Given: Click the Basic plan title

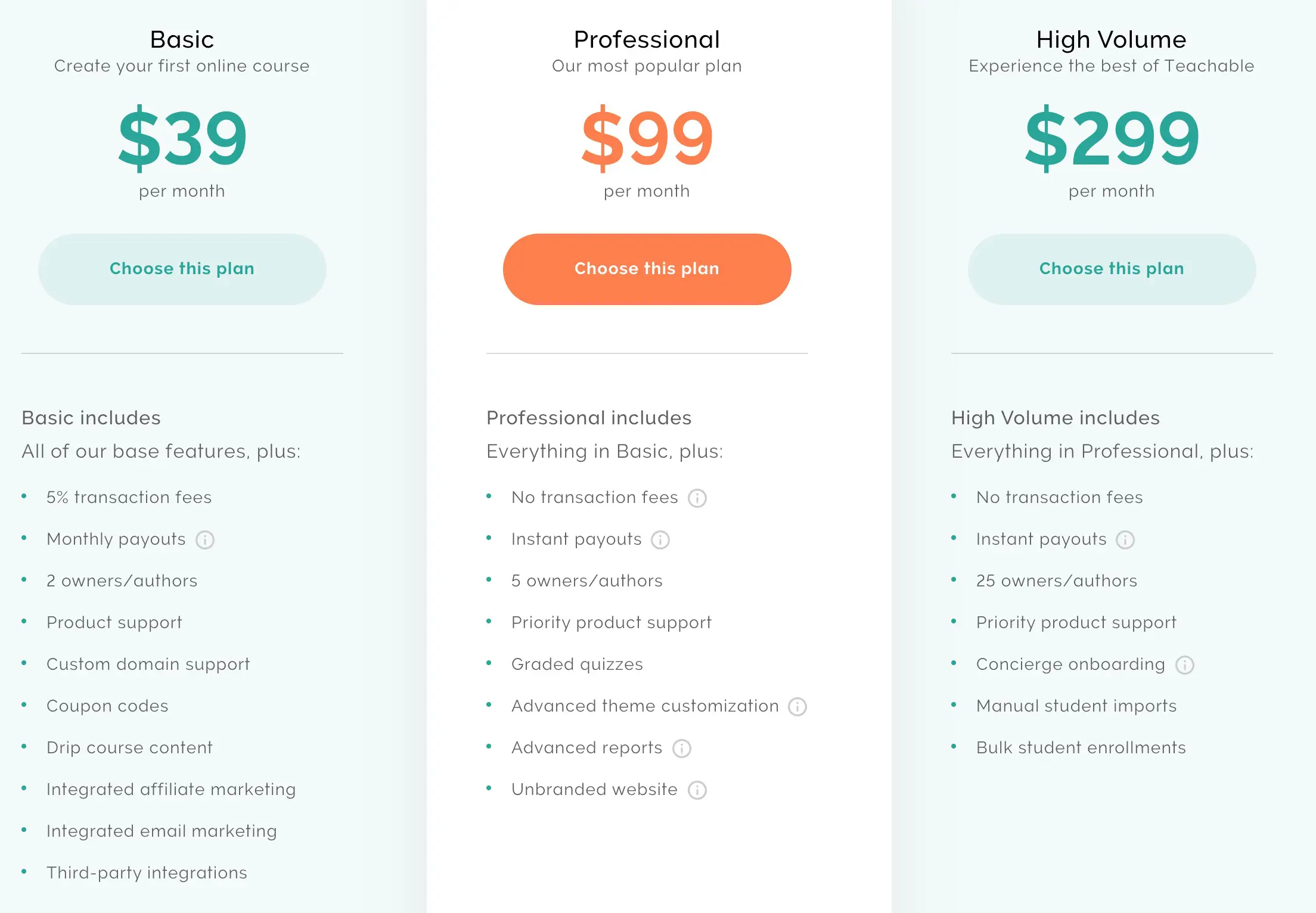Looking at the screenshot, I should pyautogui.click(x=182, y=40).
